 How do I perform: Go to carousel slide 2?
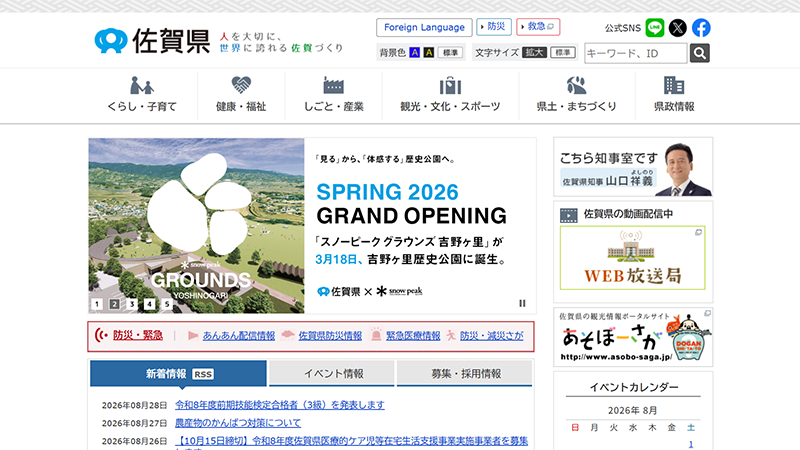click(x=114, y=304)
